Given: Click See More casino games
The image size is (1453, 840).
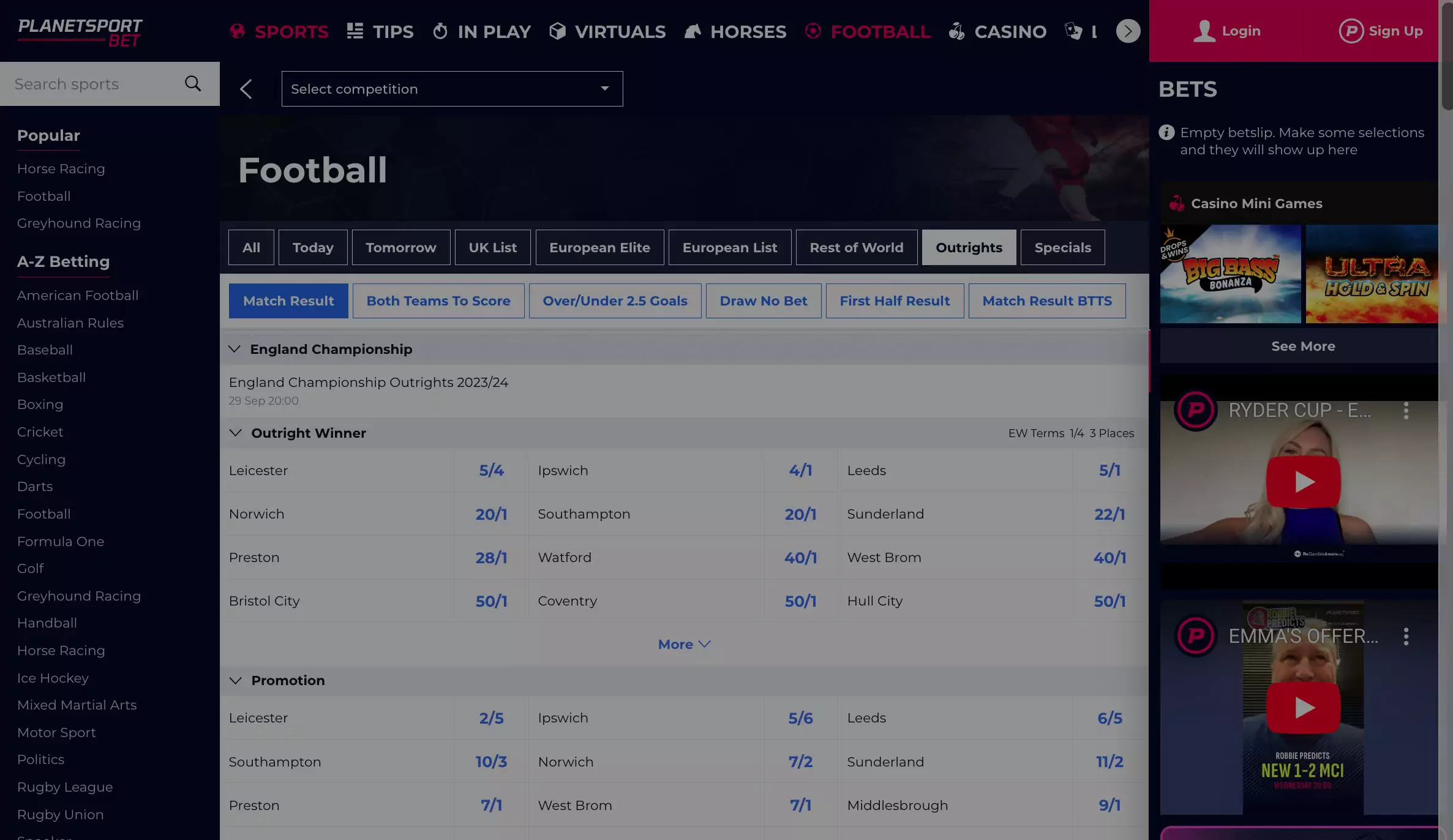Looking at the screenshot, I should pos(1303,346).
